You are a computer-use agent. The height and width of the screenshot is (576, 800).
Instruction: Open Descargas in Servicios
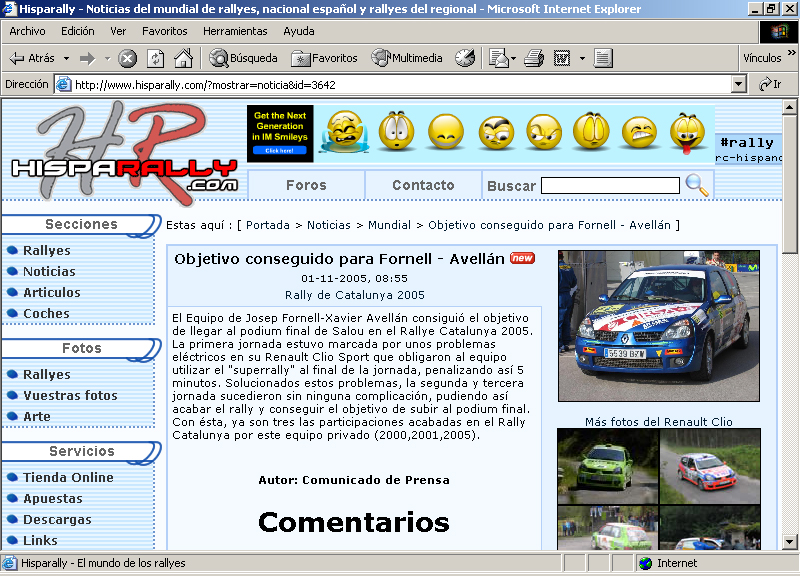[57, 519]
